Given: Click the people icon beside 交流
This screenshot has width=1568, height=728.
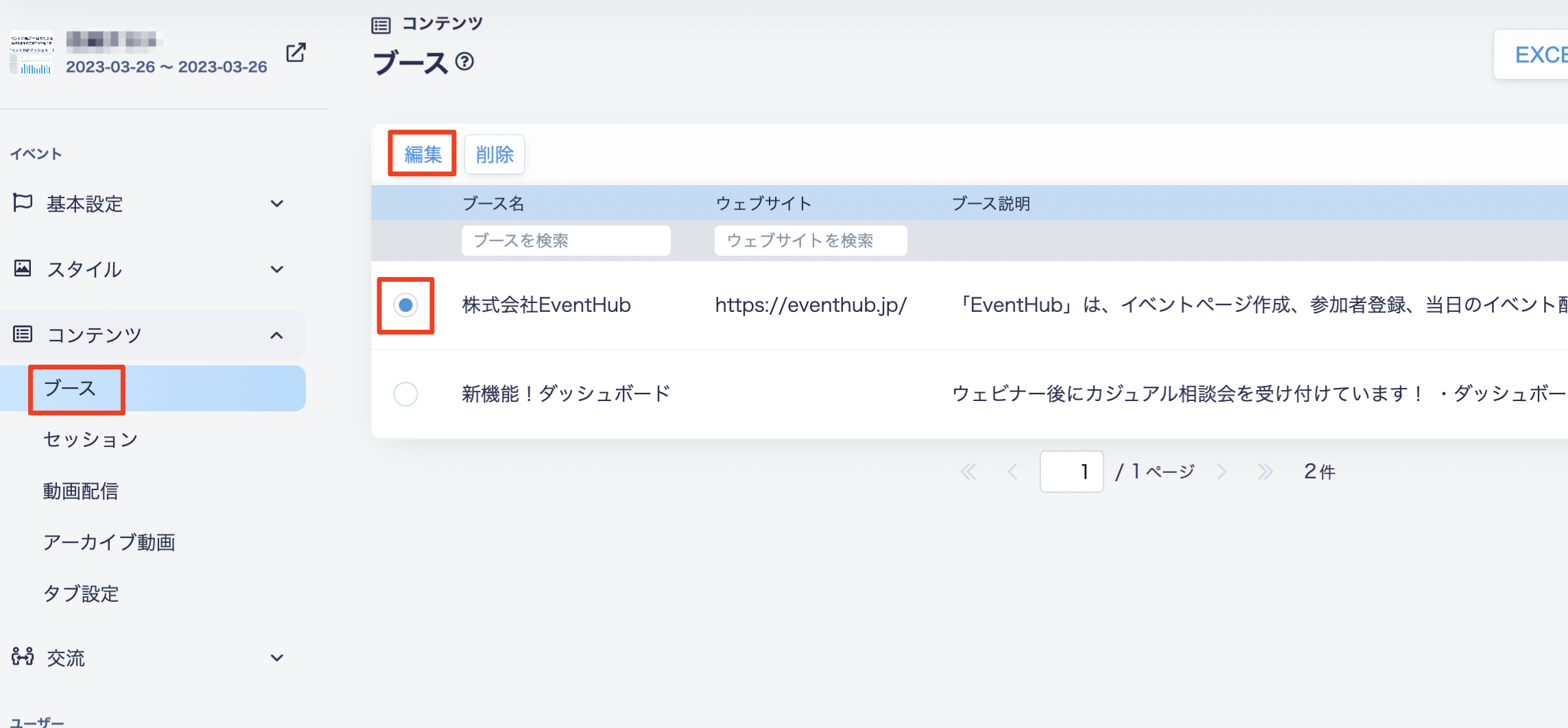Looking at the screenshot, I should pos(23,657).
